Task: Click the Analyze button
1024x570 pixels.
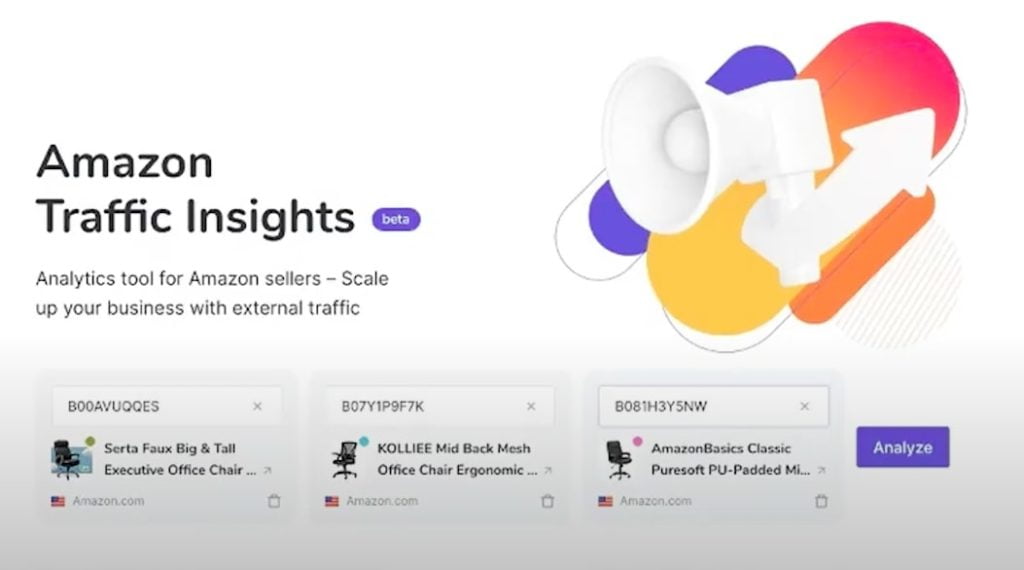Action: [903, 447]
